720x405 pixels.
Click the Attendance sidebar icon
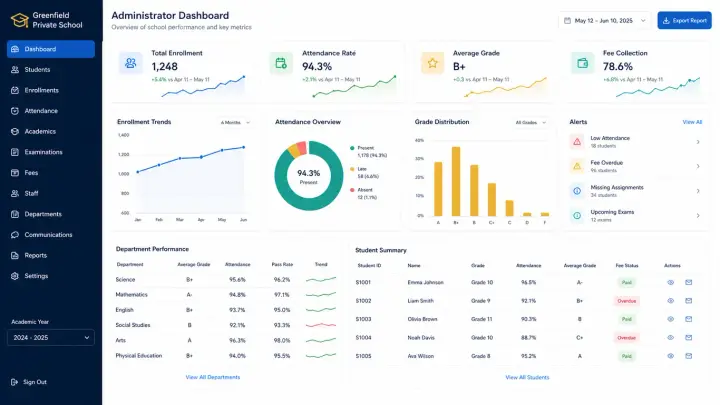15,111
